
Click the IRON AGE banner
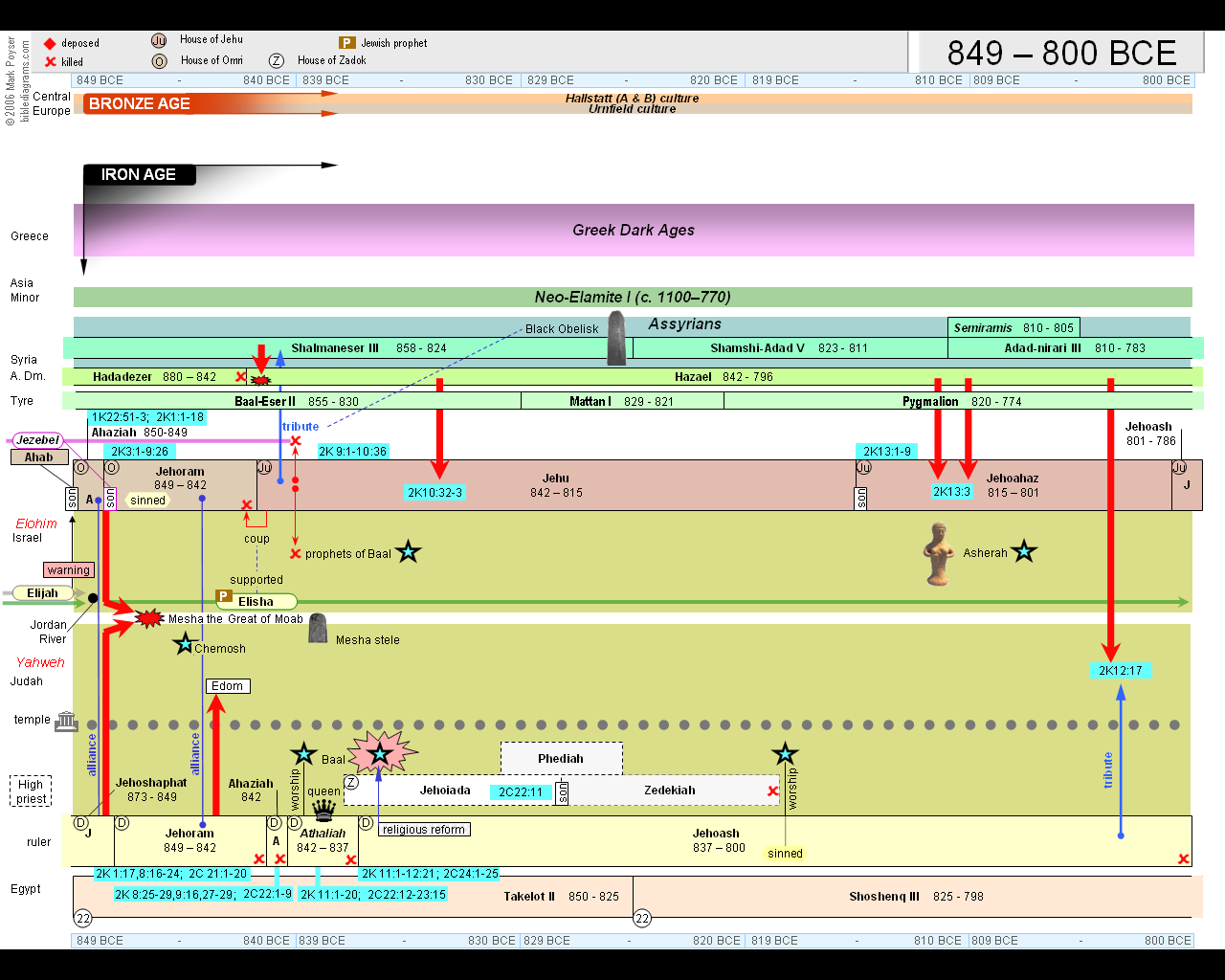pos(139,174)
